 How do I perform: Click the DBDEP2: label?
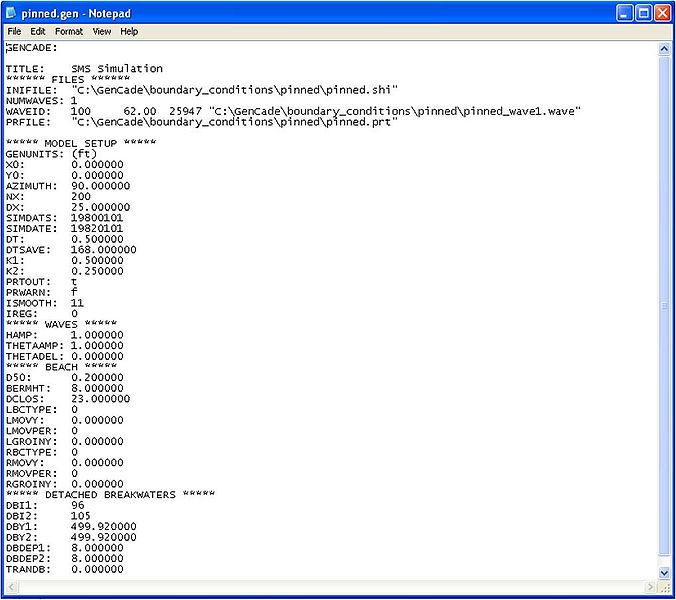(x=28, y=559)
